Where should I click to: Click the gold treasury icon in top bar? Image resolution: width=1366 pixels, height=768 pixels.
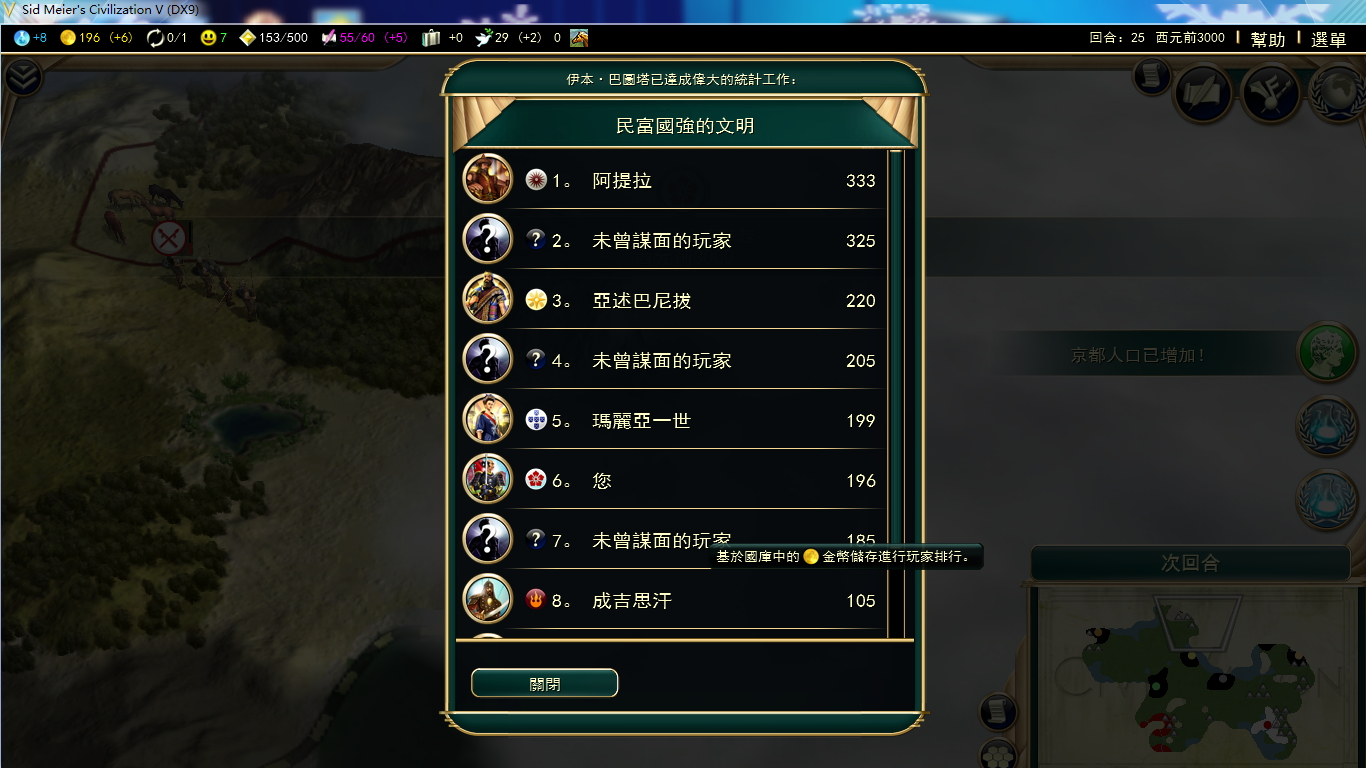tap(68, 38)
